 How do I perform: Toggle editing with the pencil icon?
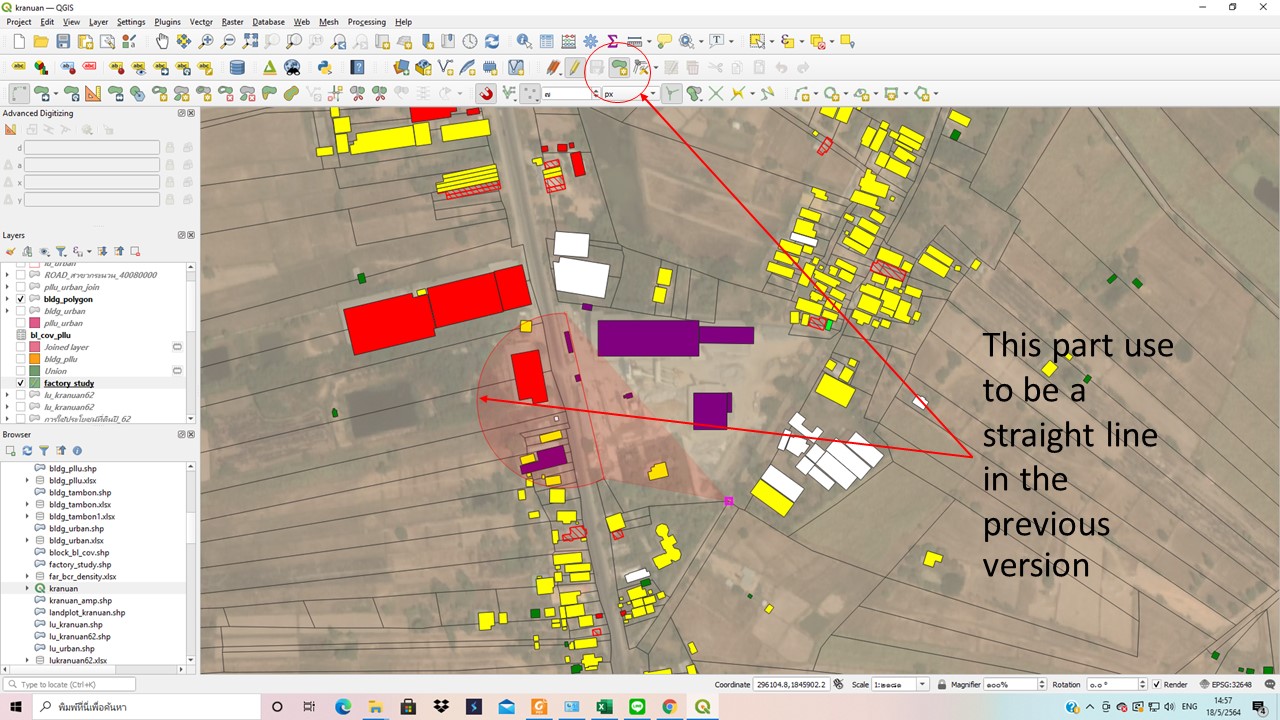(573, 67)
